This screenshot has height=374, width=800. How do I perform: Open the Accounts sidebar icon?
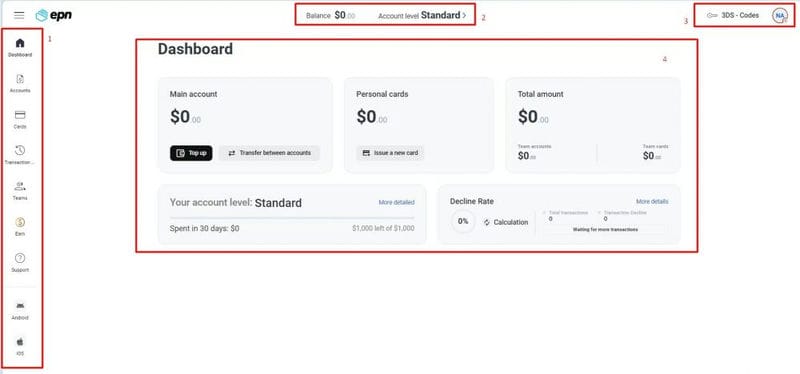point(20,79)
